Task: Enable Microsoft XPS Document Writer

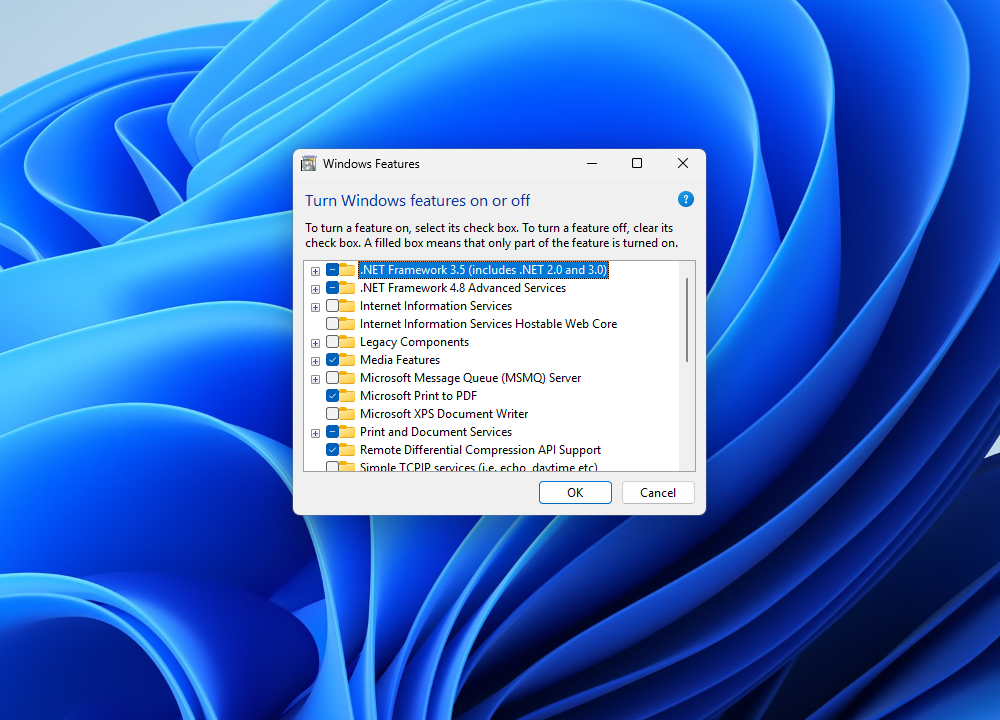Action: tap(330, 413)
